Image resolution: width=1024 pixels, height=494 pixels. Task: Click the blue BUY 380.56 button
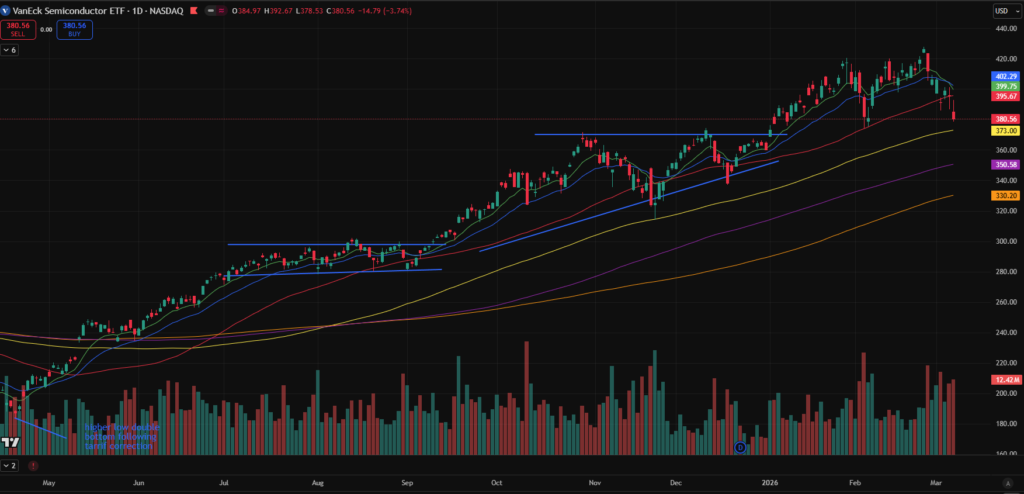74,30
